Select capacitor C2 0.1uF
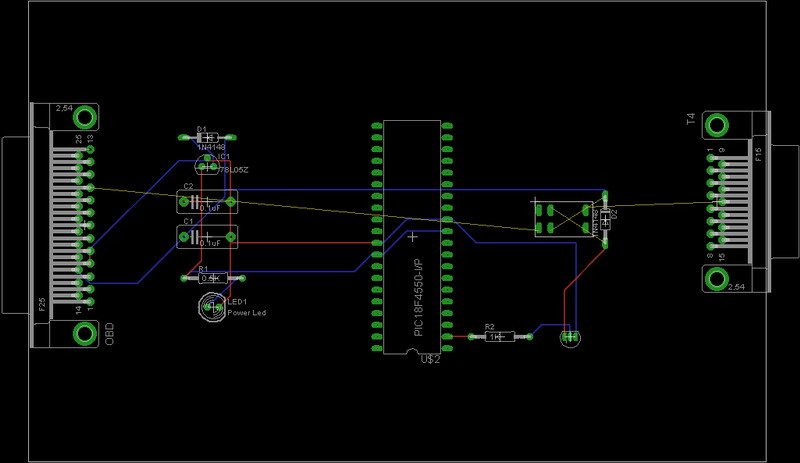Viewport: 800px width, 463px height. point(207,202)
